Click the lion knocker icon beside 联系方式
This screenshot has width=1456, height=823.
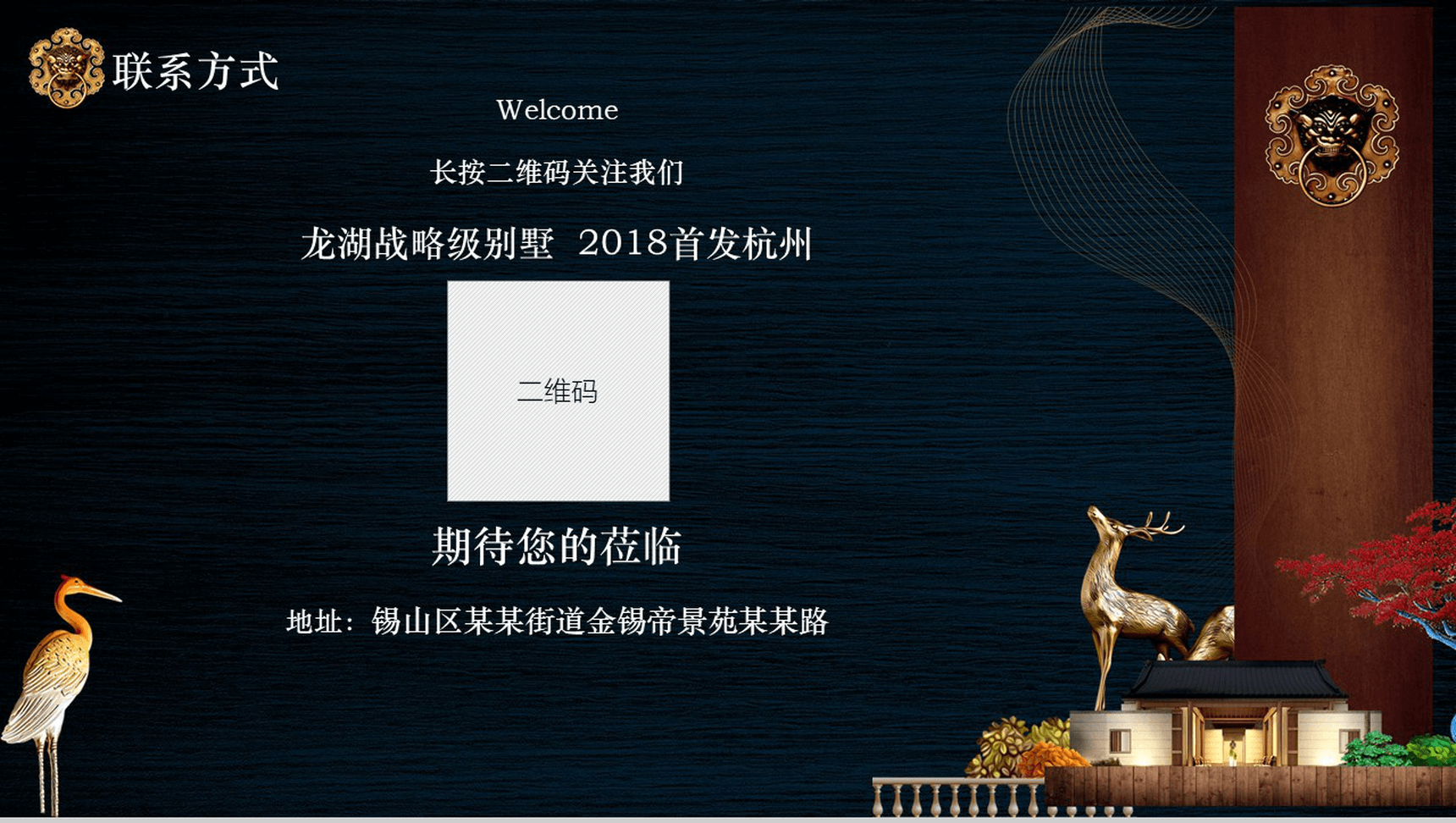[x=65, y=68]
